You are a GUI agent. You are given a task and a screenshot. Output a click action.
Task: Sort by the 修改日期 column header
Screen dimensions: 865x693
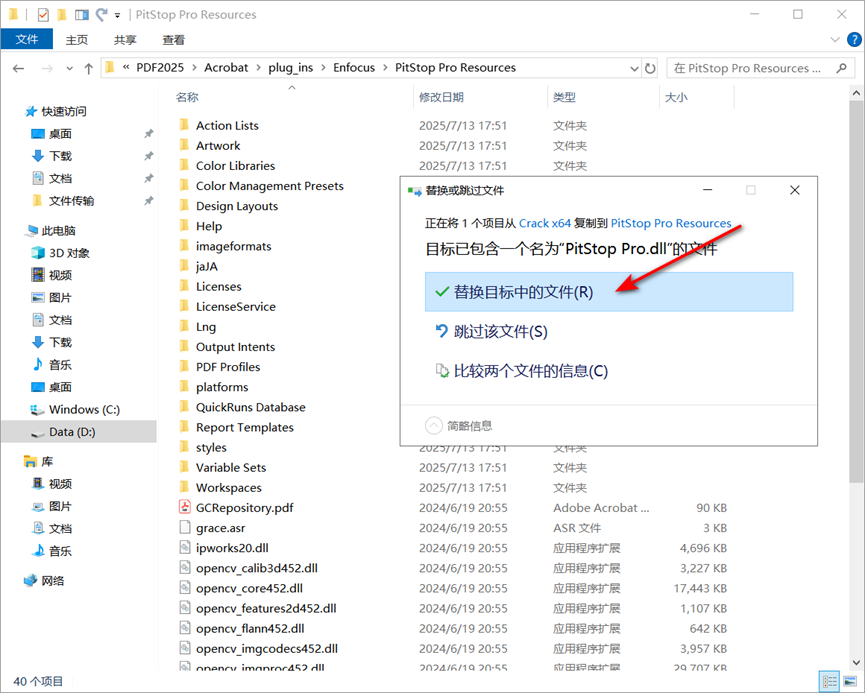click(x=441, y=97)
